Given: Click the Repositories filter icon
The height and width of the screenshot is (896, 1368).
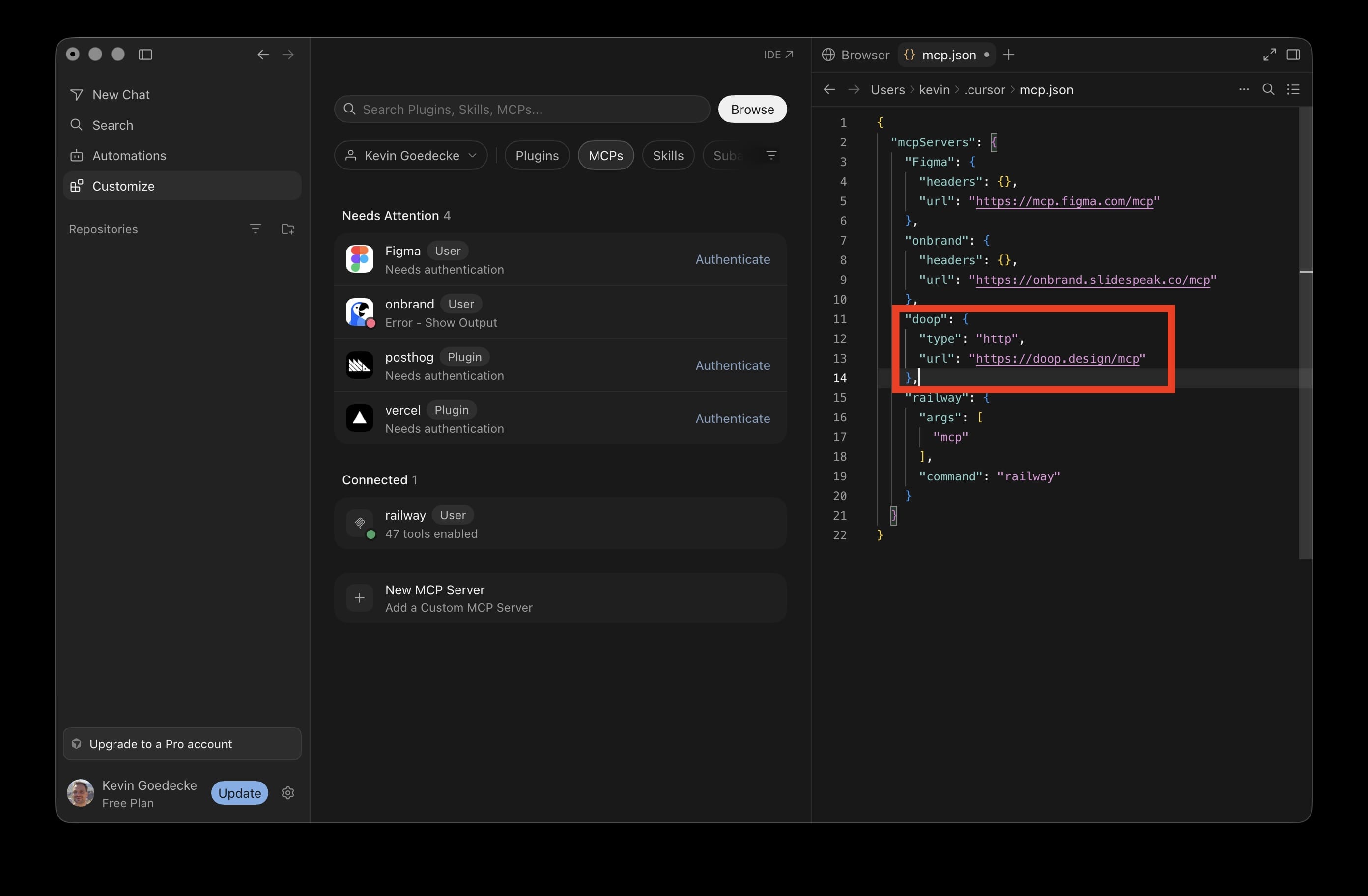Looking at the screenshot, I should click(x=256, y=229).
